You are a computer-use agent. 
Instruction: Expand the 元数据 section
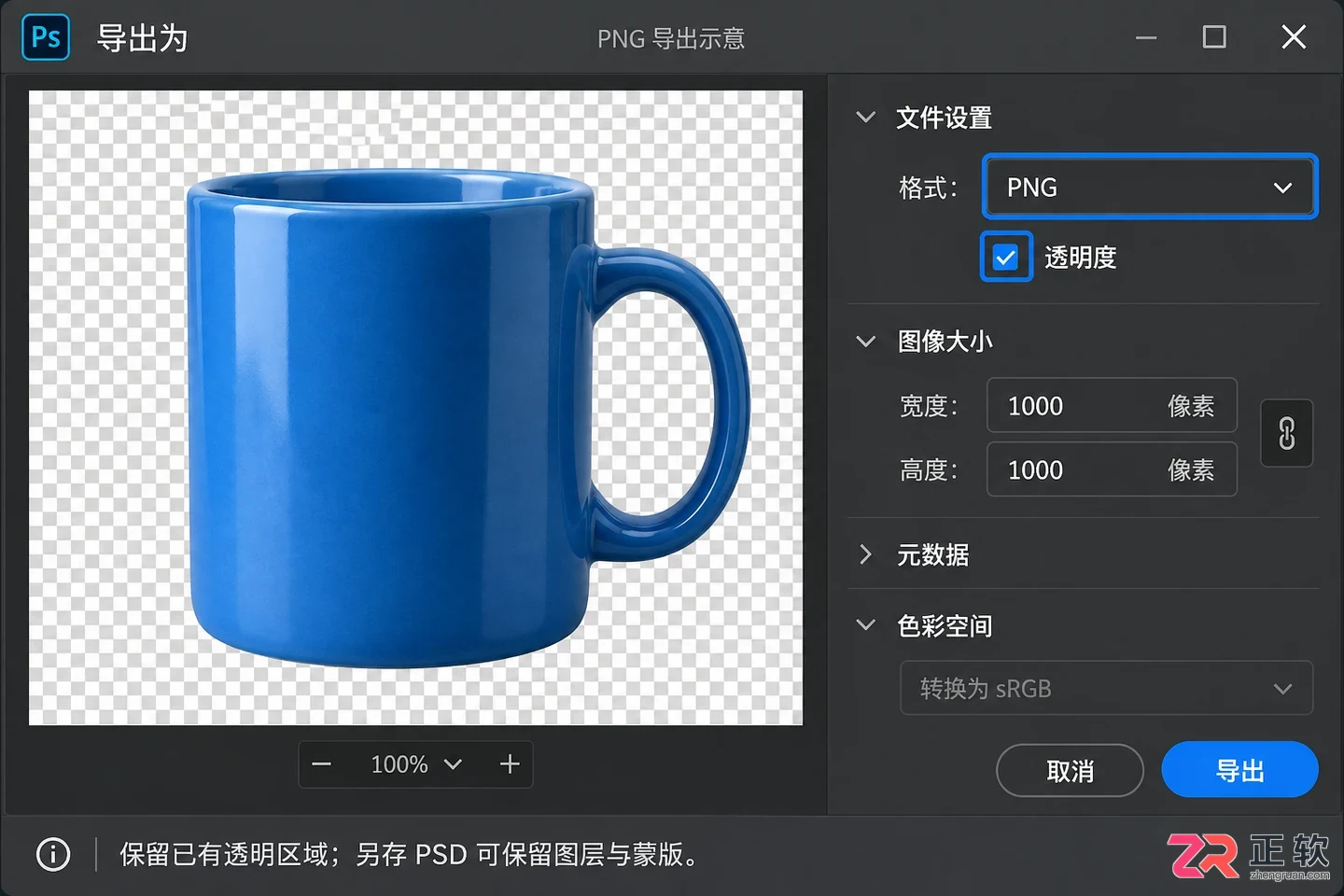[866, 554]
